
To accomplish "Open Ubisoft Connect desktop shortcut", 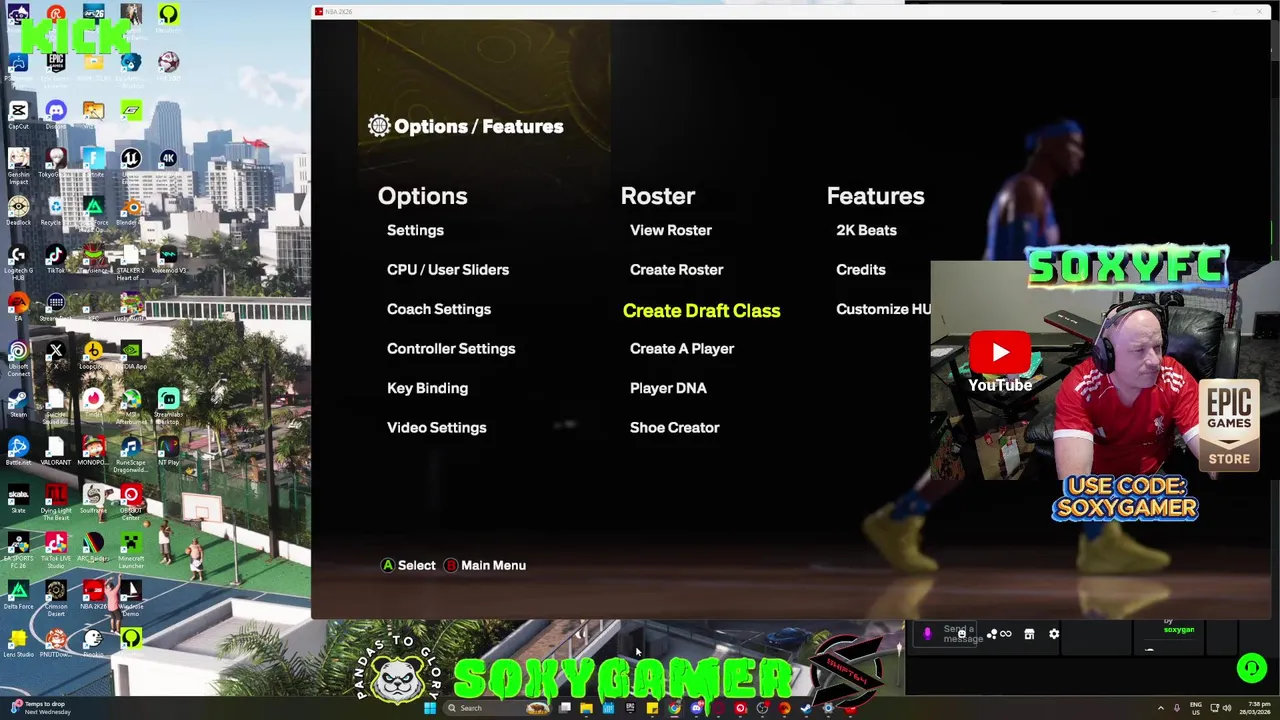I will (18, 358).
